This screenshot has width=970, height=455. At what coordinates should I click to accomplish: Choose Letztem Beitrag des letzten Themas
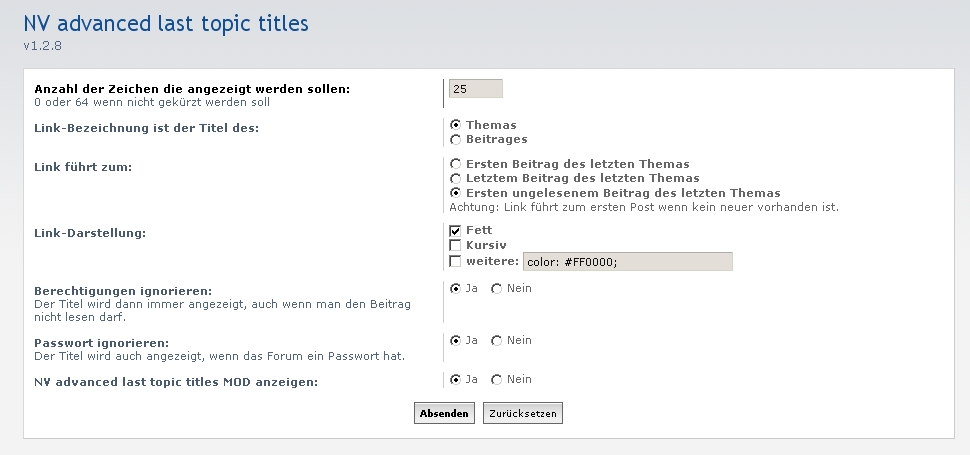(x=456, y=179)
